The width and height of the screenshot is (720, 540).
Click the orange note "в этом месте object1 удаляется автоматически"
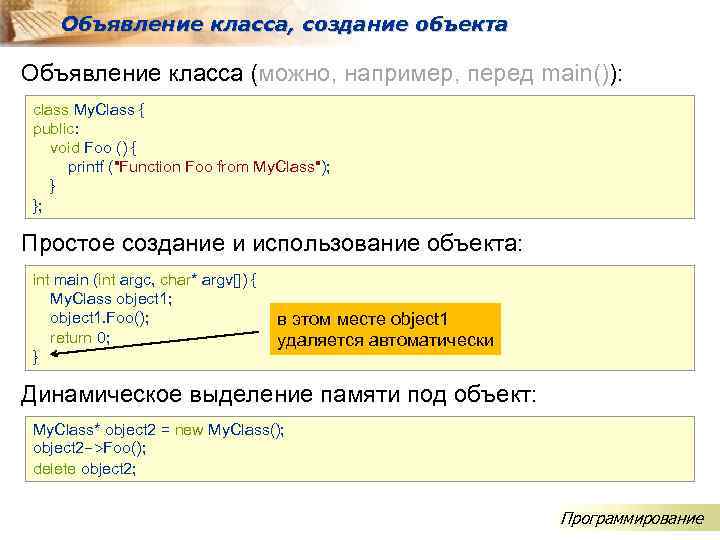[385, 329]
